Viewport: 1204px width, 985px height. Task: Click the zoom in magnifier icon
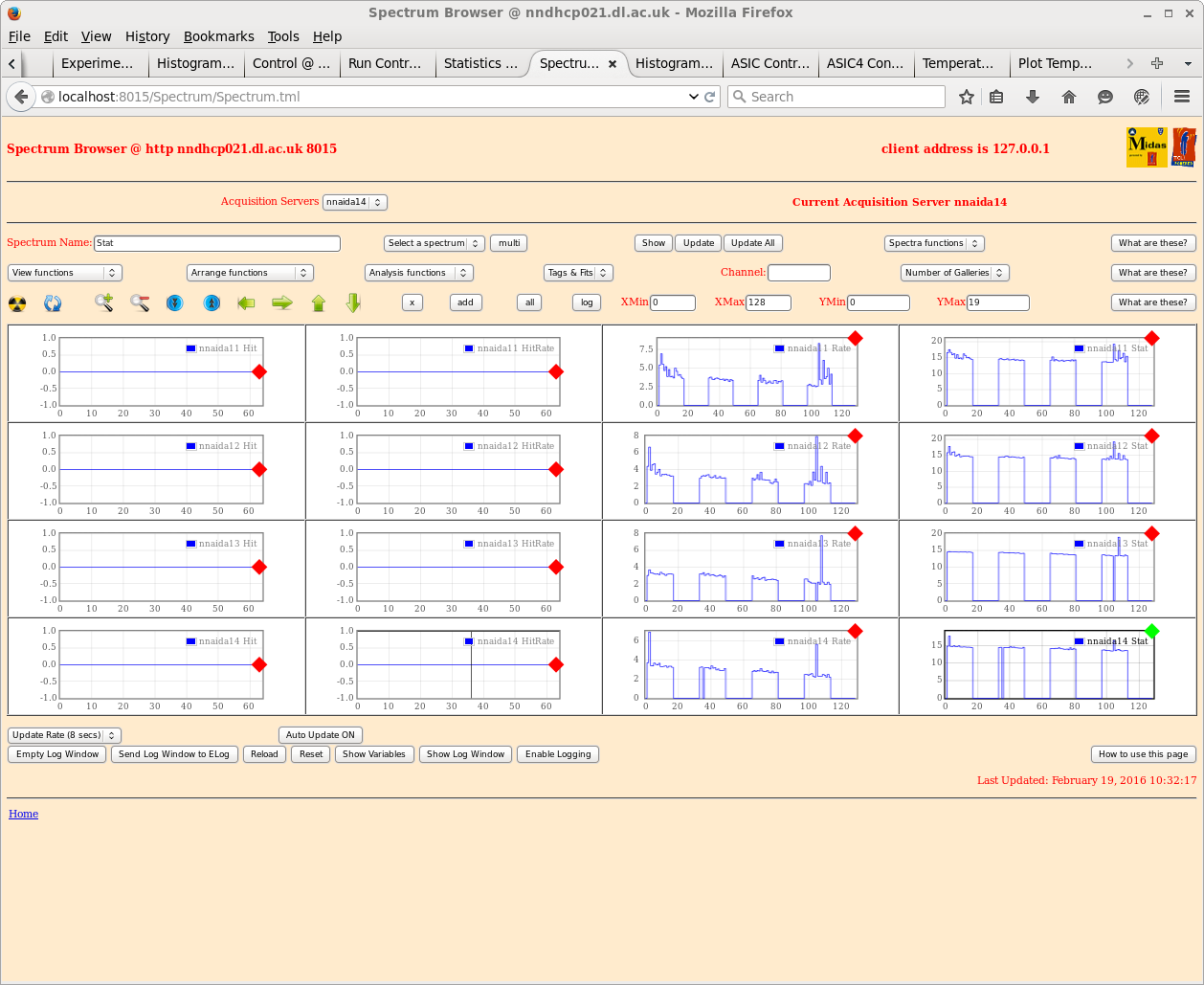(104, 302)
